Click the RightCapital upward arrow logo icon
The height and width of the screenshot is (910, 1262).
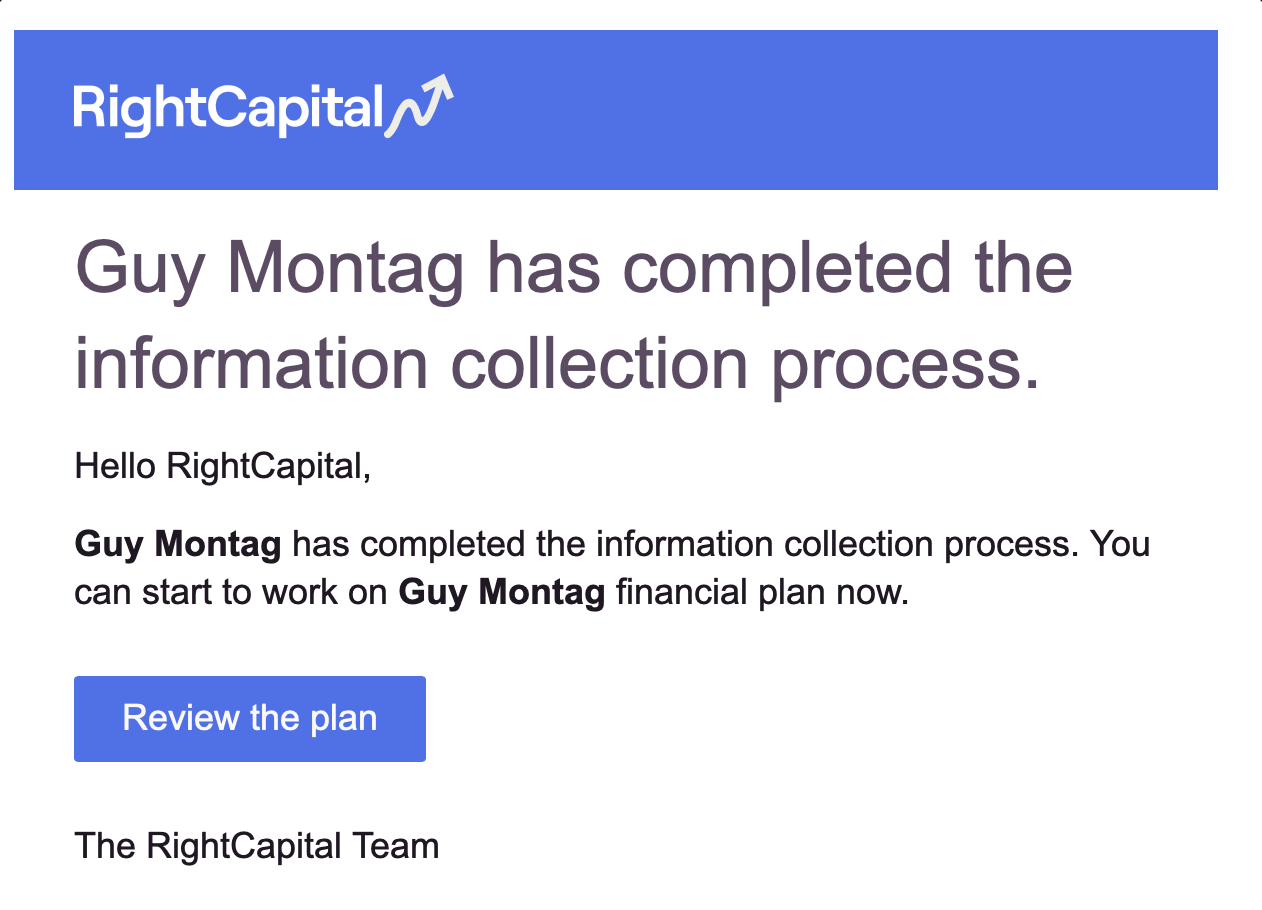click(420, 105)
